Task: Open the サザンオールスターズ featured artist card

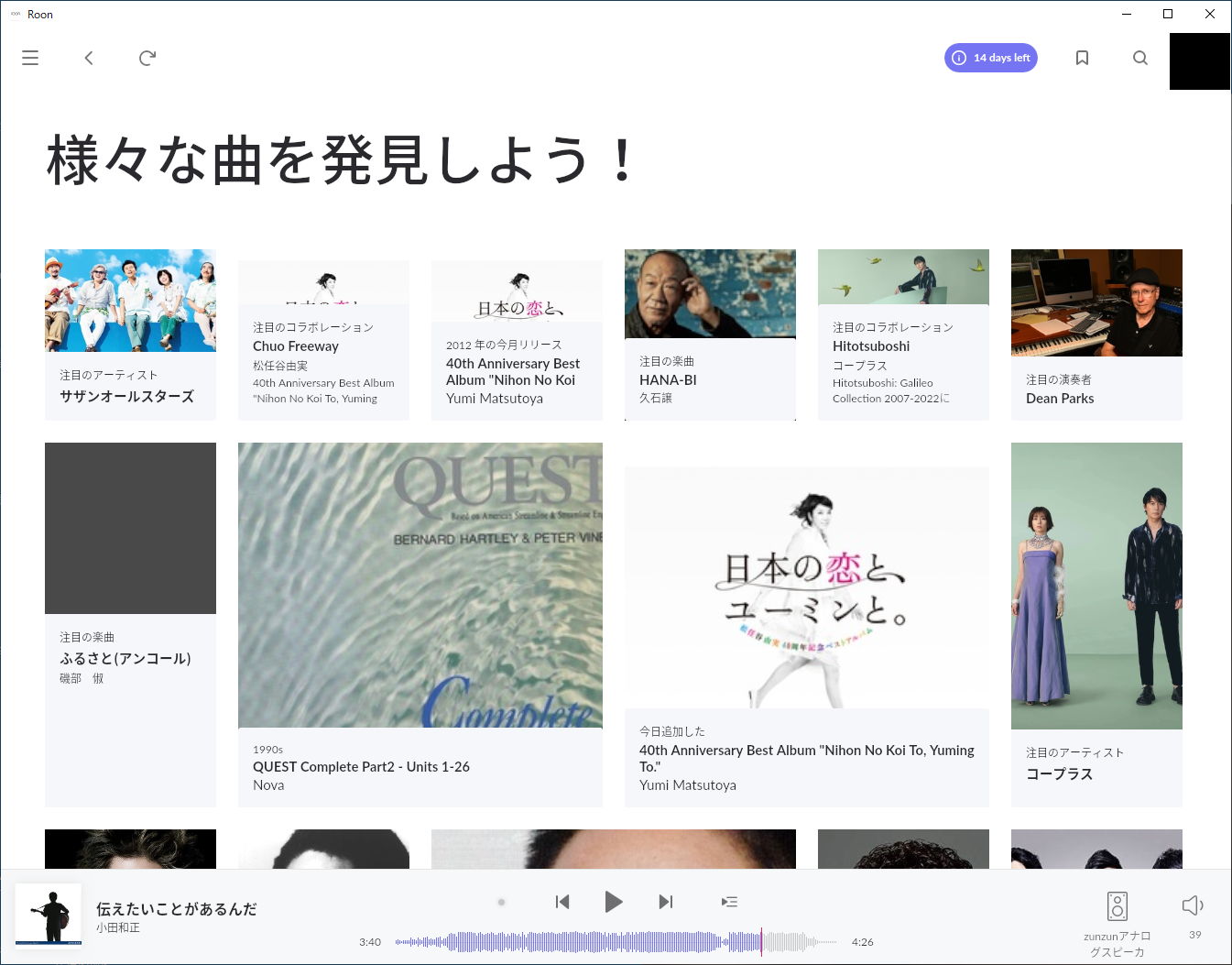Action: click(x=130, y=334)
